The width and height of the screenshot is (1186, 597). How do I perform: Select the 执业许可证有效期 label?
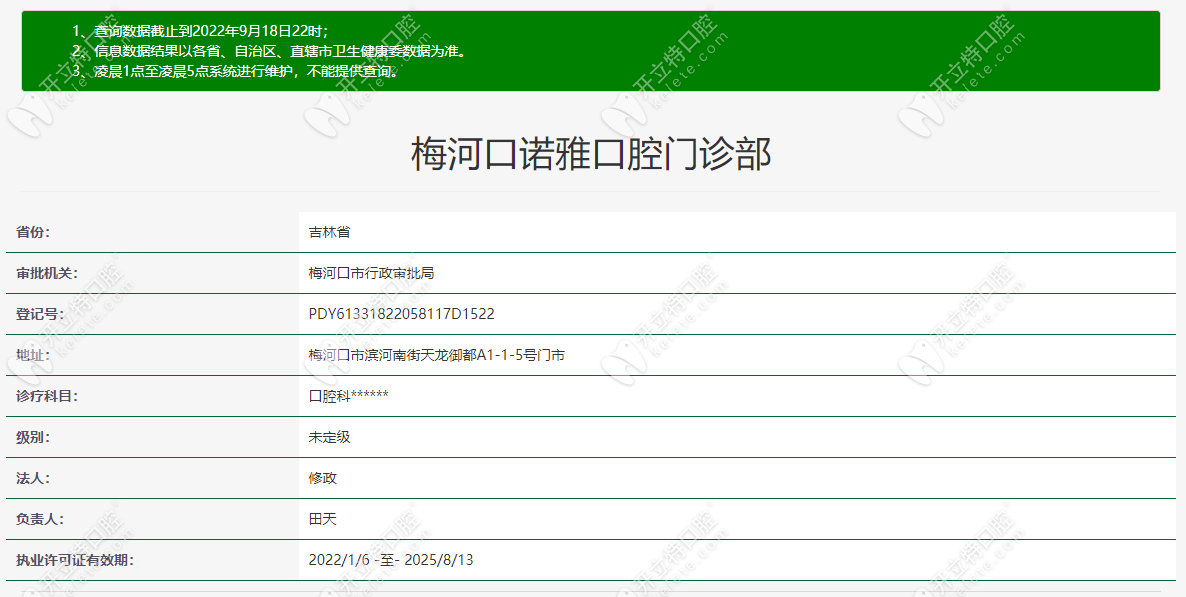tap(75, 560)
